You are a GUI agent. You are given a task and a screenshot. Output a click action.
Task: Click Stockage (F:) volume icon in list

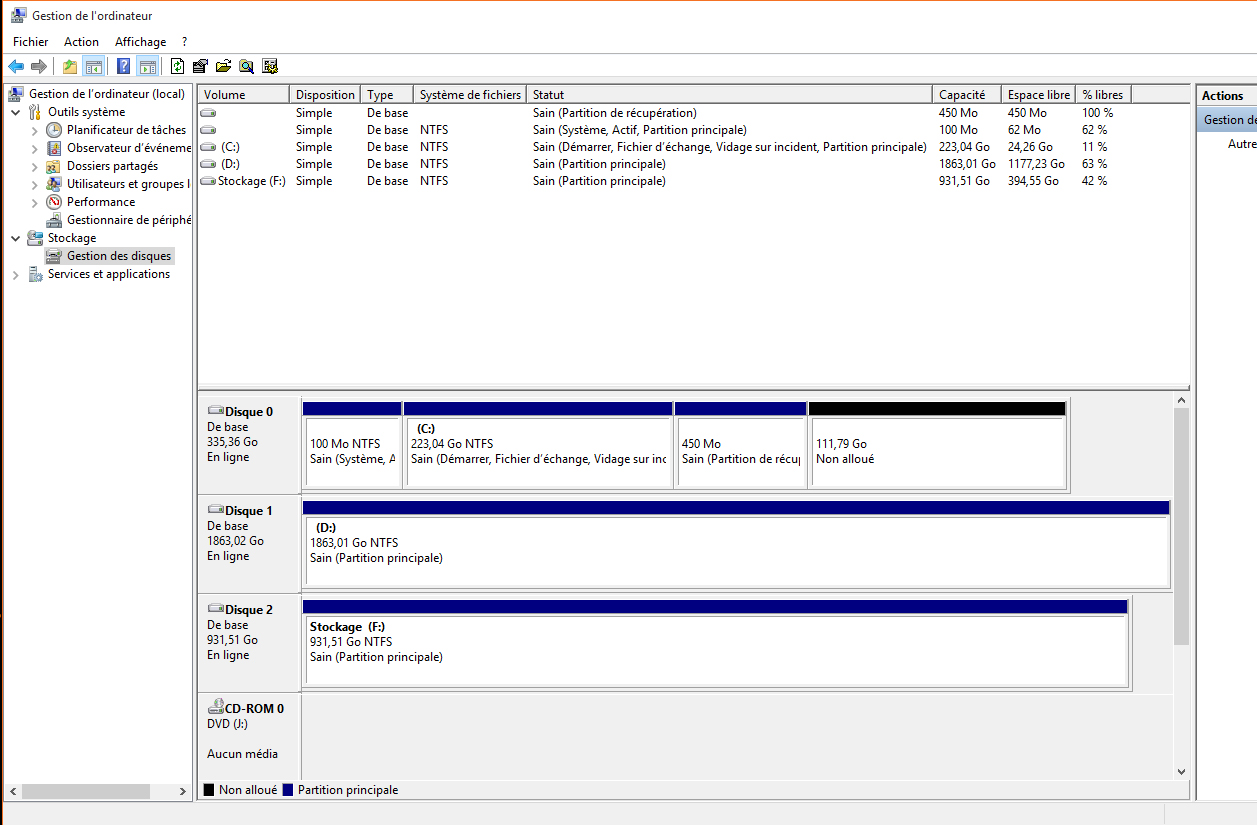[208, 181]
